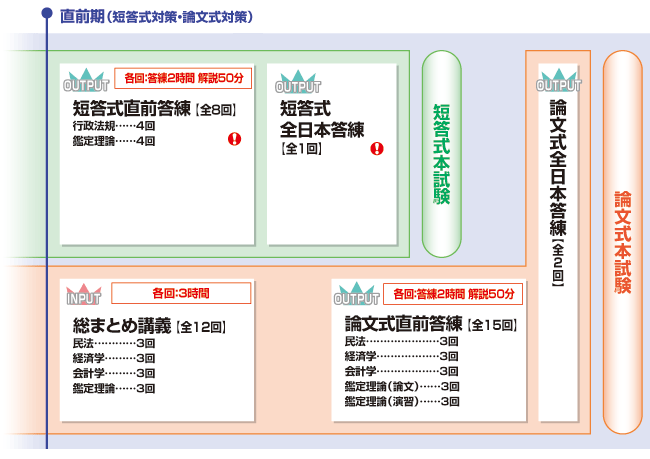Select the orange 論文式本試験 pill
Viewport: 650px width, 459px height.
(x=623, y=241)
